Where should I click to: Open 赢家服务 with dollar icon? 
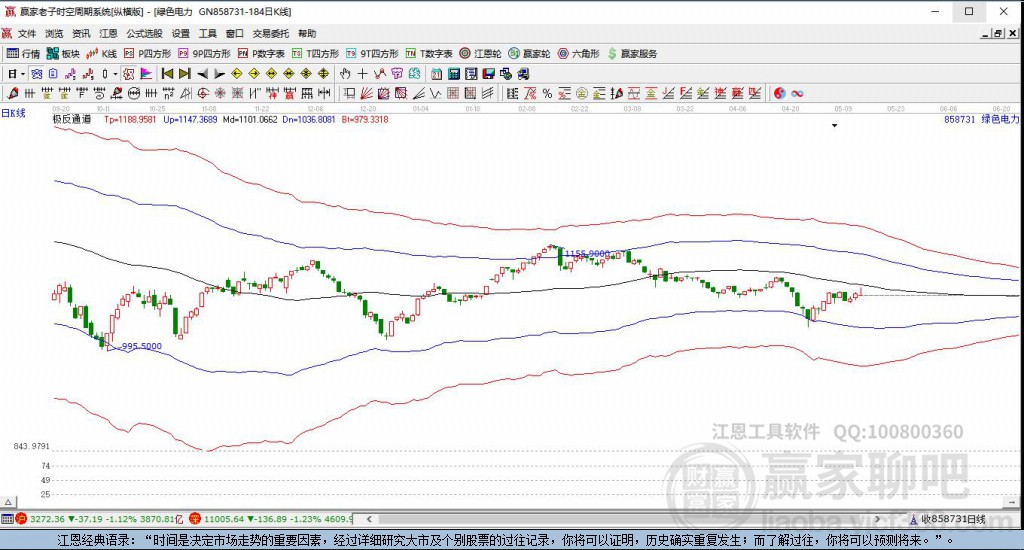coord(632,54)
